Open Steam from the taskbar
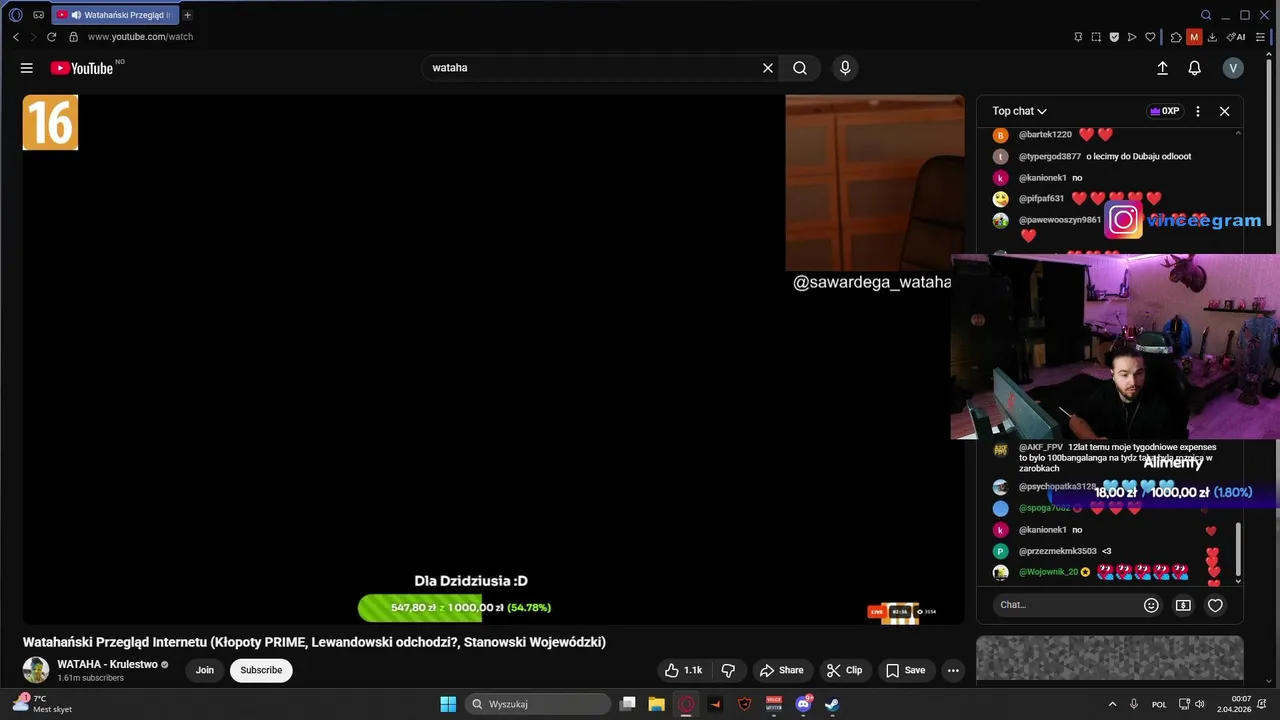The image size is (1280, 720). (832, 704)
